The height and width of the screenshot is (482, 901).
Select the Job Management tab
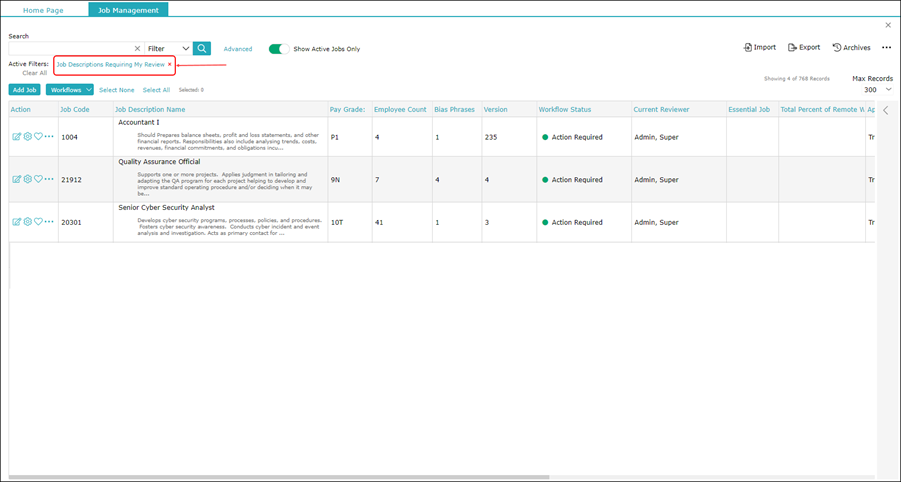tap(128, 10)
